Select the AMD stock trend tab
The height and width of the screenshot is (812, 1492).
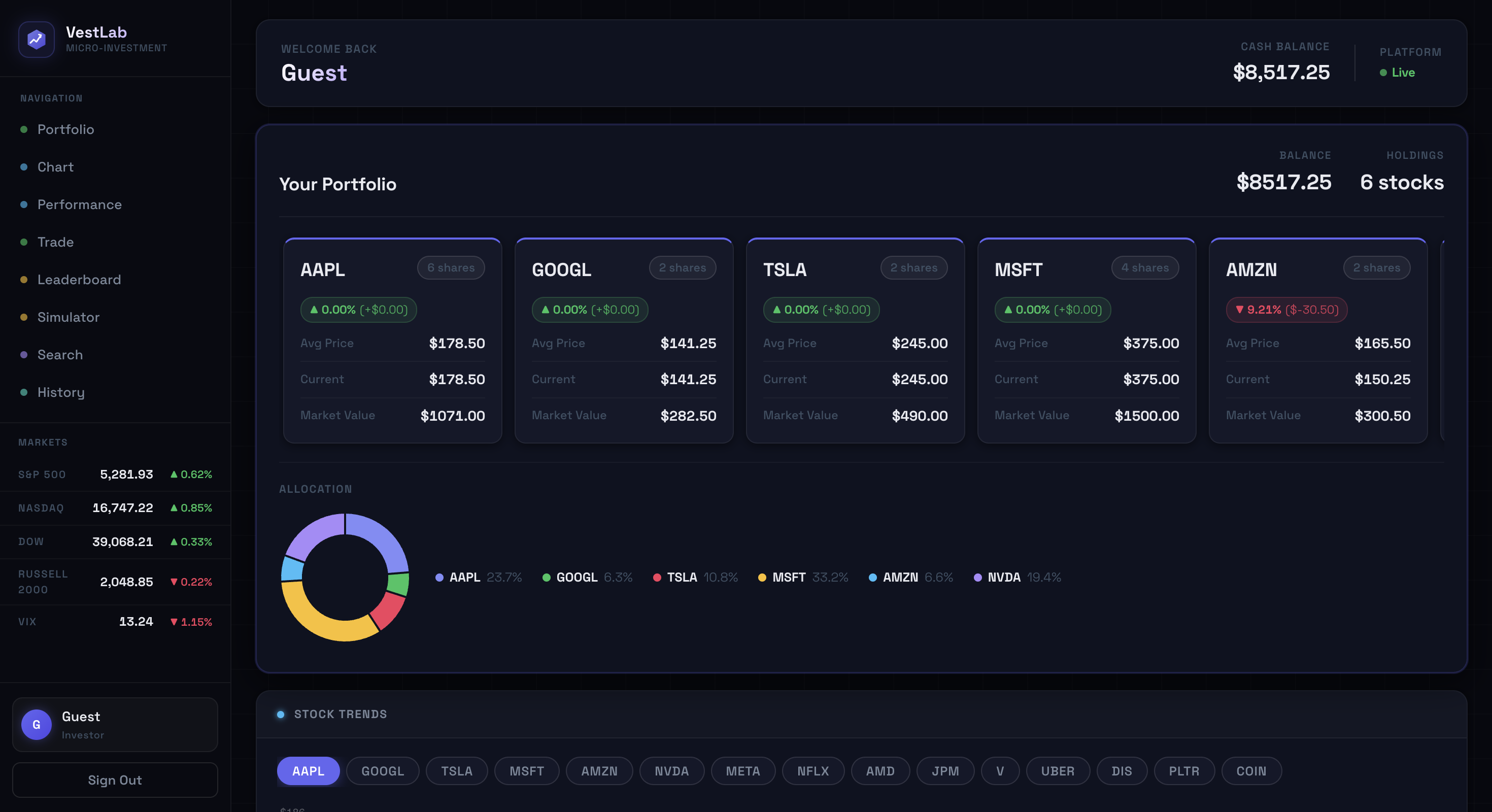[x=880, y=771]
